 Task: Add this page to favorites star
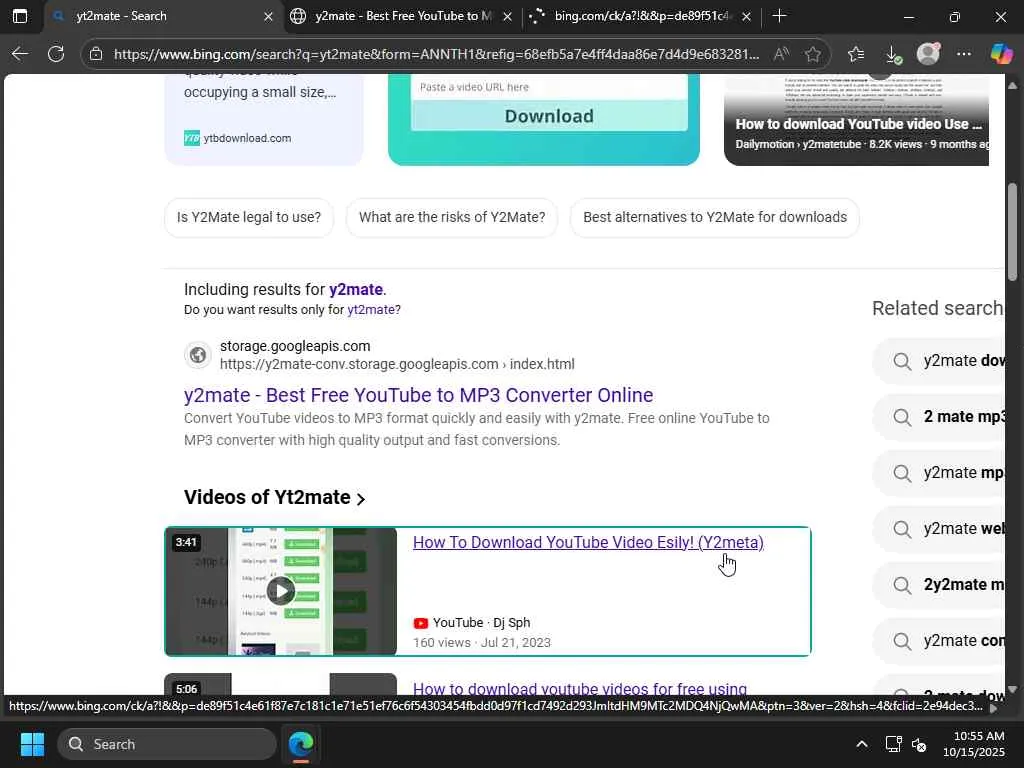812,54
